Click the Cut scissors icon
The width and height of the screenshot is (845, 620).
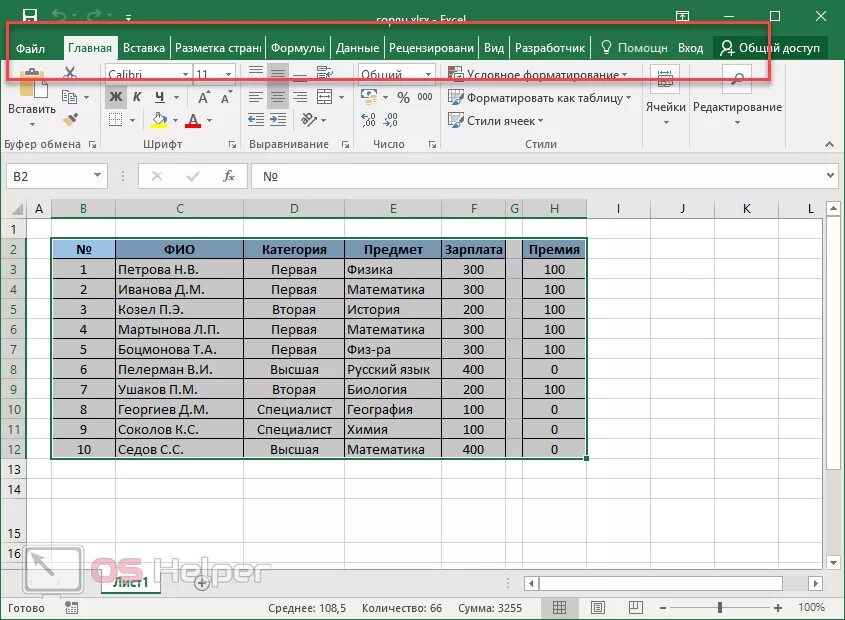coord(70,72)
